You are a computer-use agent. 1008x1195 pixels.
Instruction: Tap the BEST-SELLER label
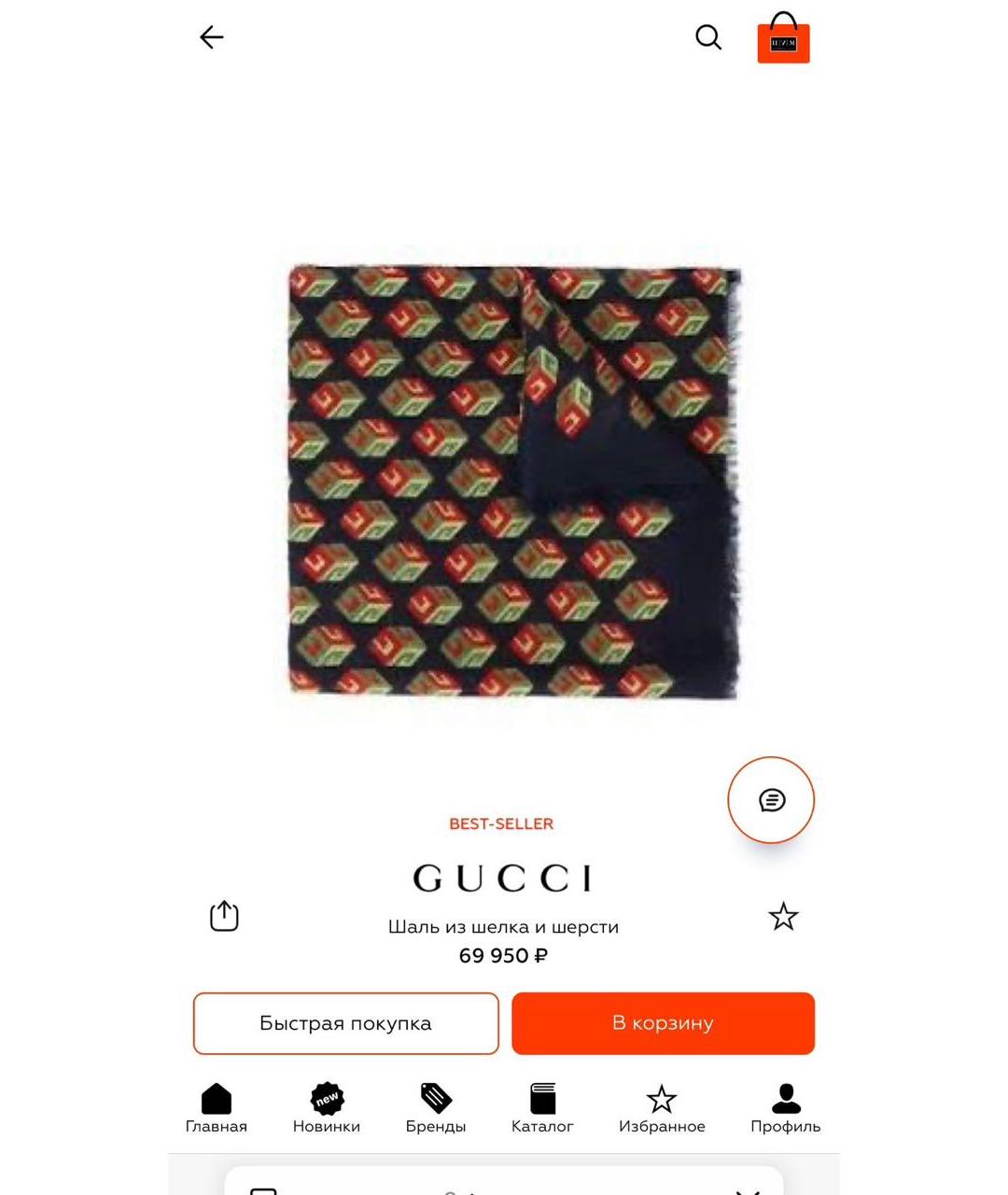click(501, 823)
